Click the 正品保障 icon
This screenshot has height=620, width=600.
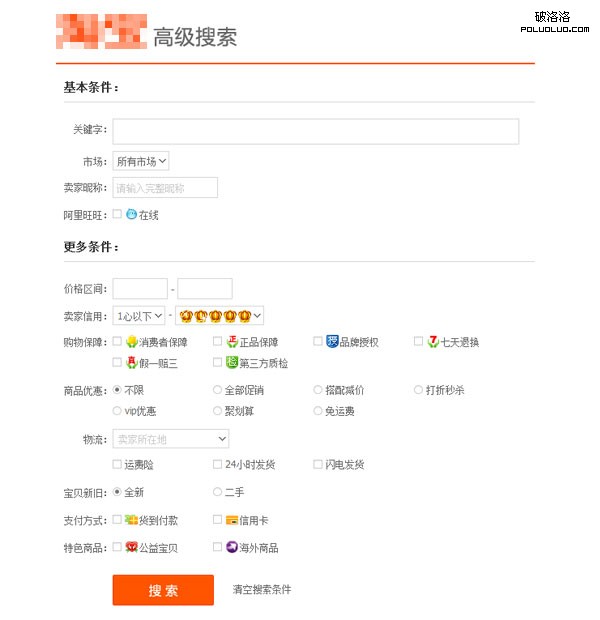click(232, 342)
